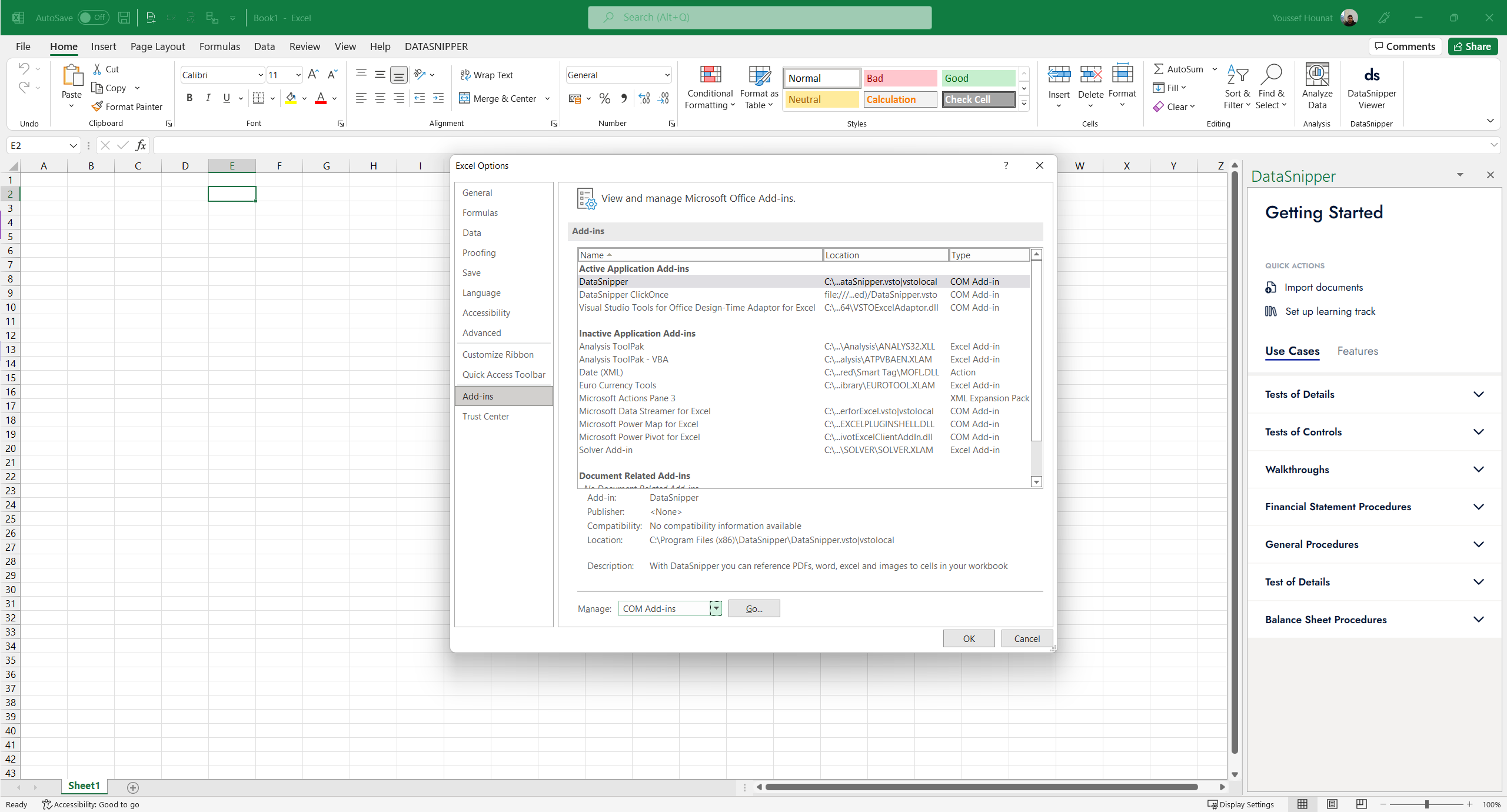Select the Trust Center category
Viewport: 1507px width, 812px height.
coord(485,416)
